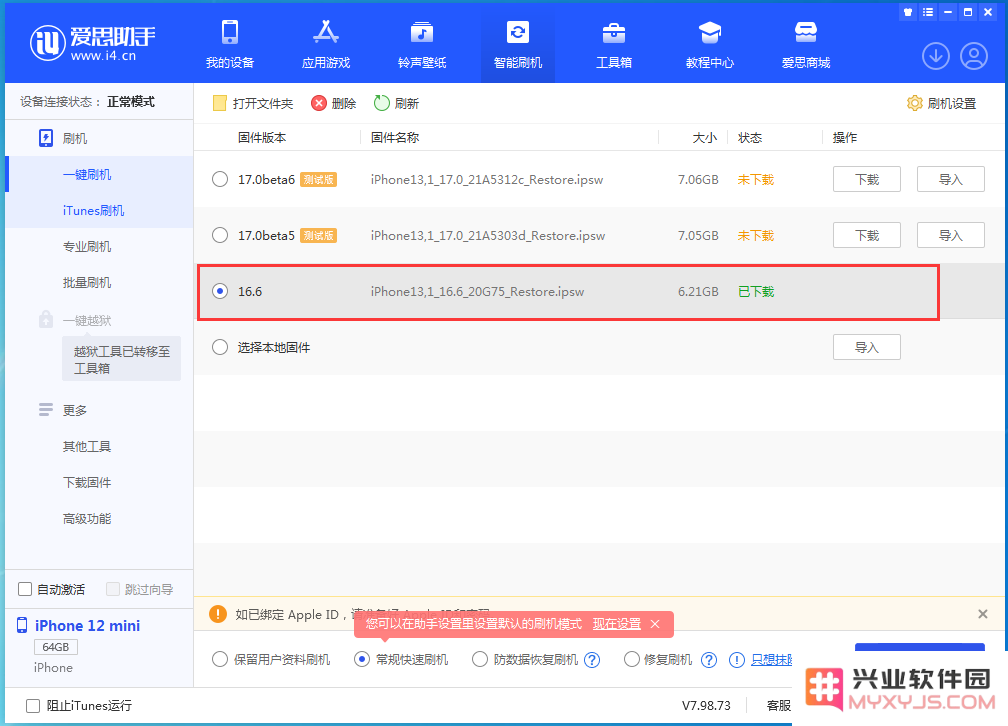Click help icon next to 修复刷机
This screenshot has height=726, width=1008.
pyautogui.click(x=708, y=660)
